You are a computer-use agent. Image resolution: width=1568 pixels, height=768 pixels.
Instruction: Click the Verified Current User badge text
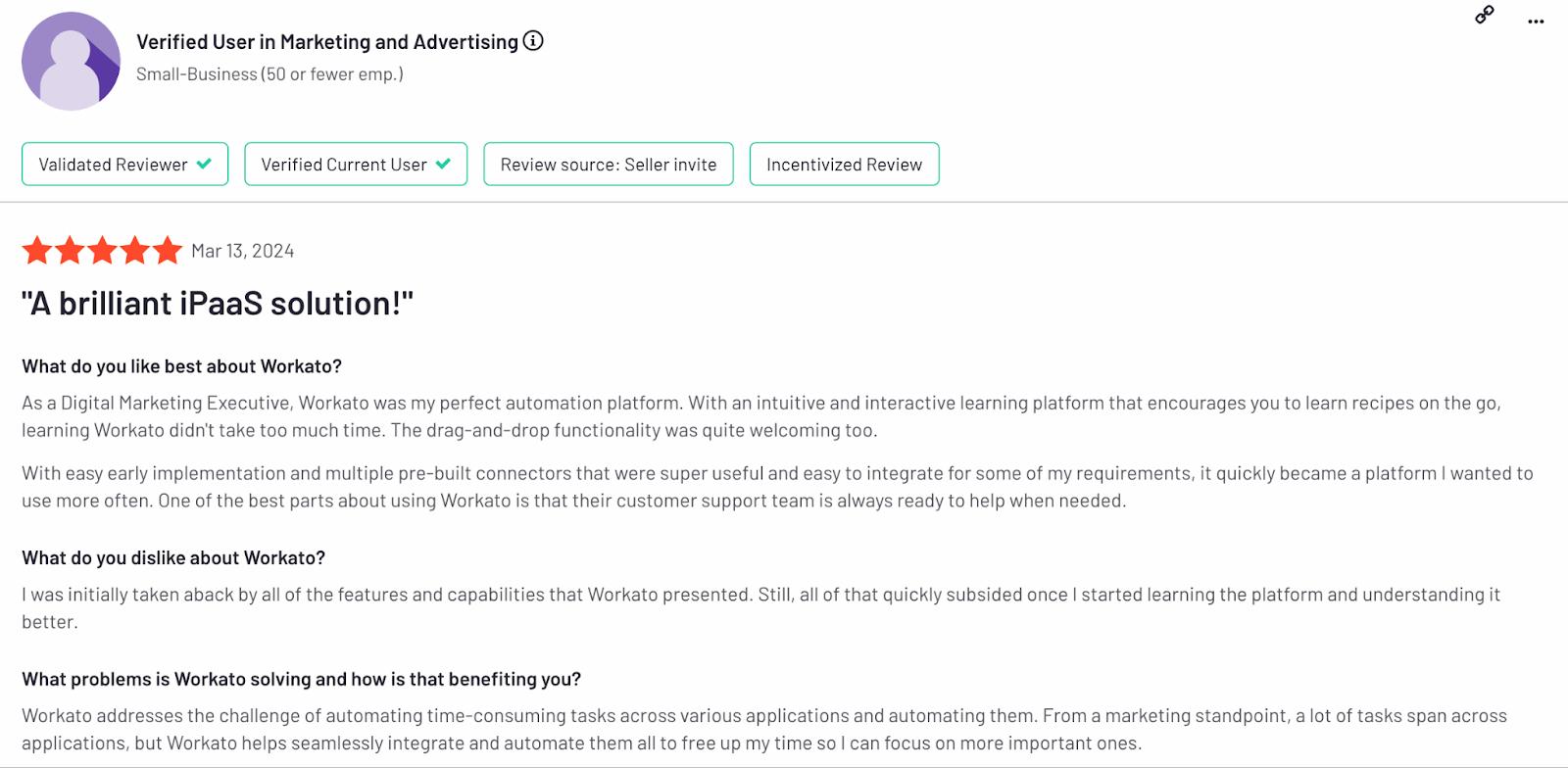(x=343, y=165)
